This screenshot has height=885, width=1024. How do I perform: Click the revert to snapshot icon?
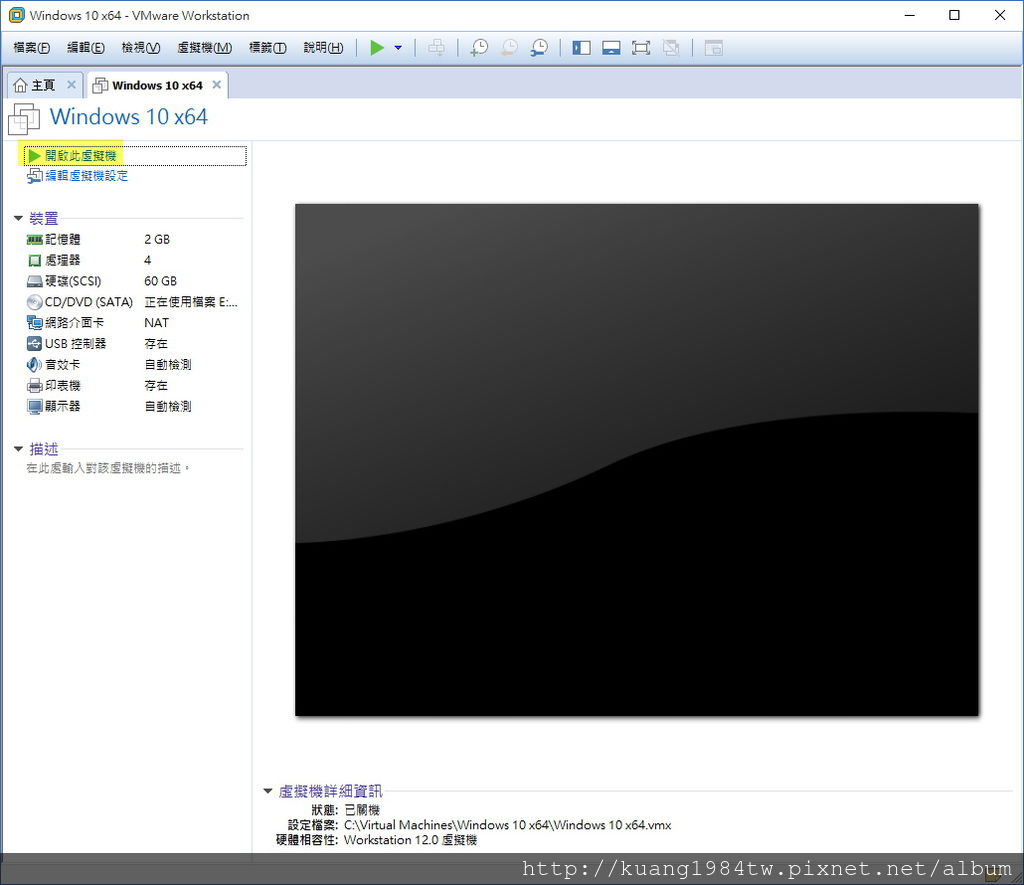509,48
